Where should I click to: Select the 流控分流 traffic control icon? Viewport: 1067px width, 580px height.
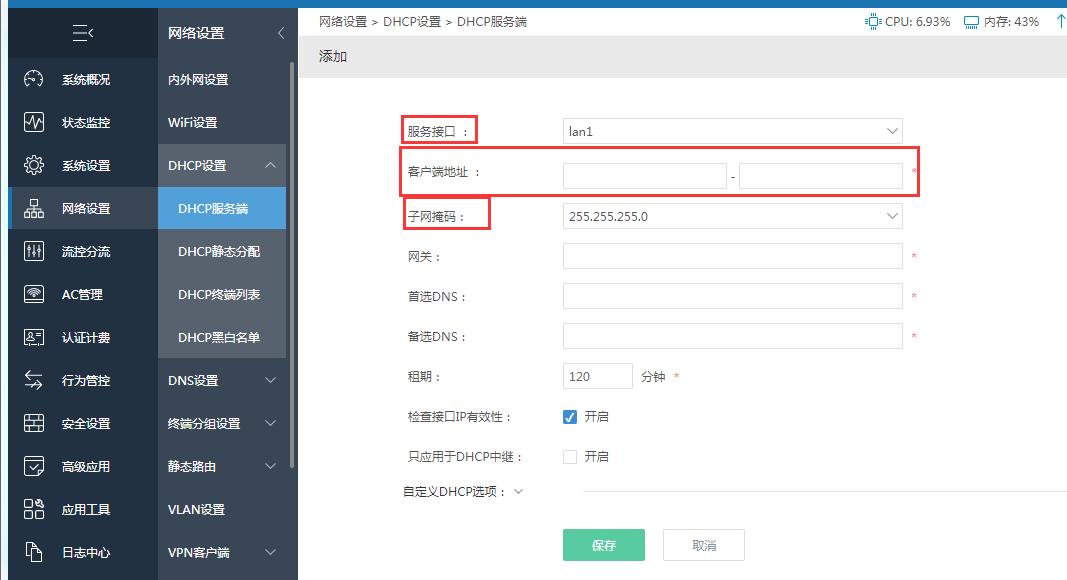point(31,251)
